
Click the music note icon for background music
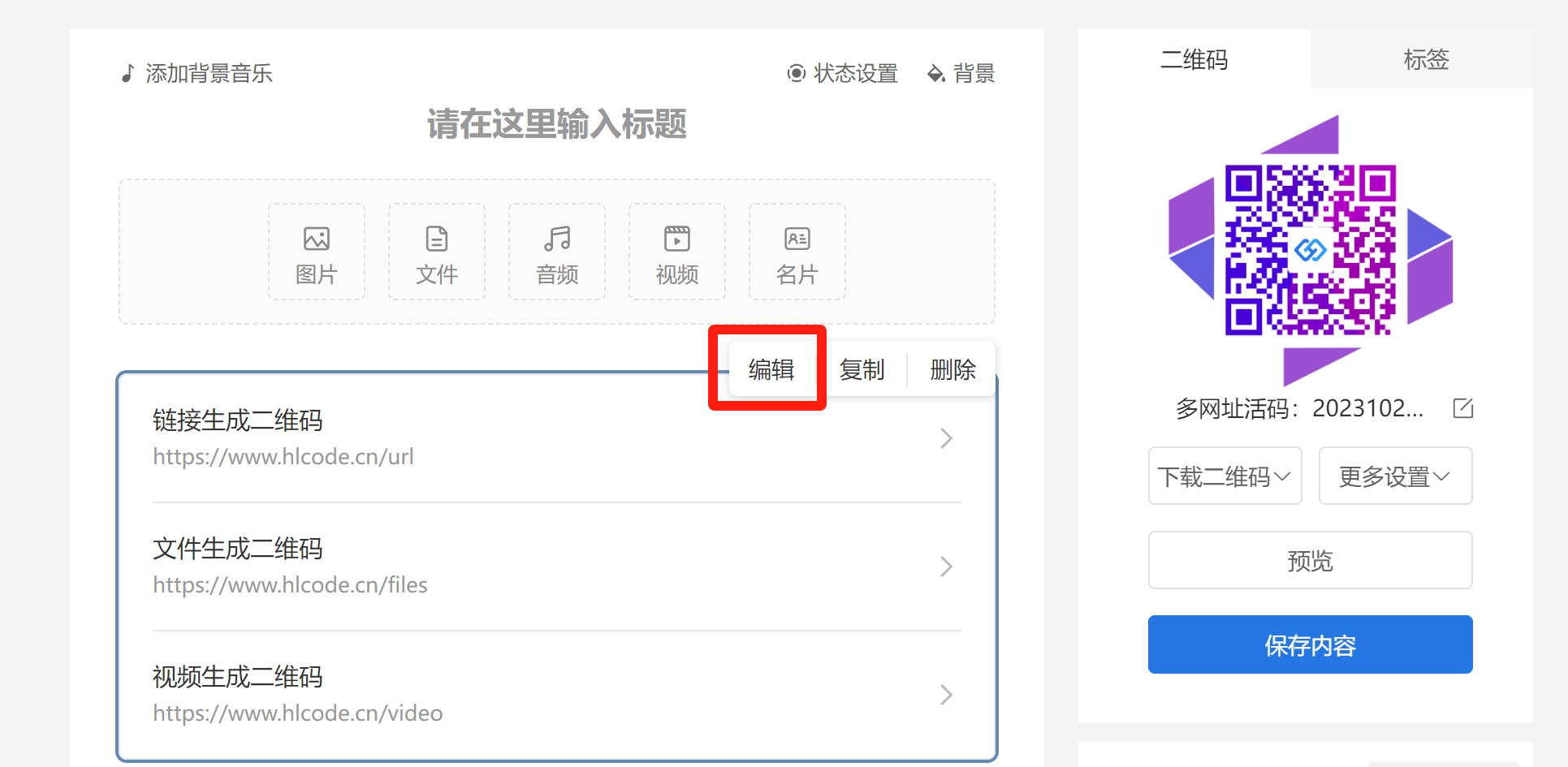[127, 73]
